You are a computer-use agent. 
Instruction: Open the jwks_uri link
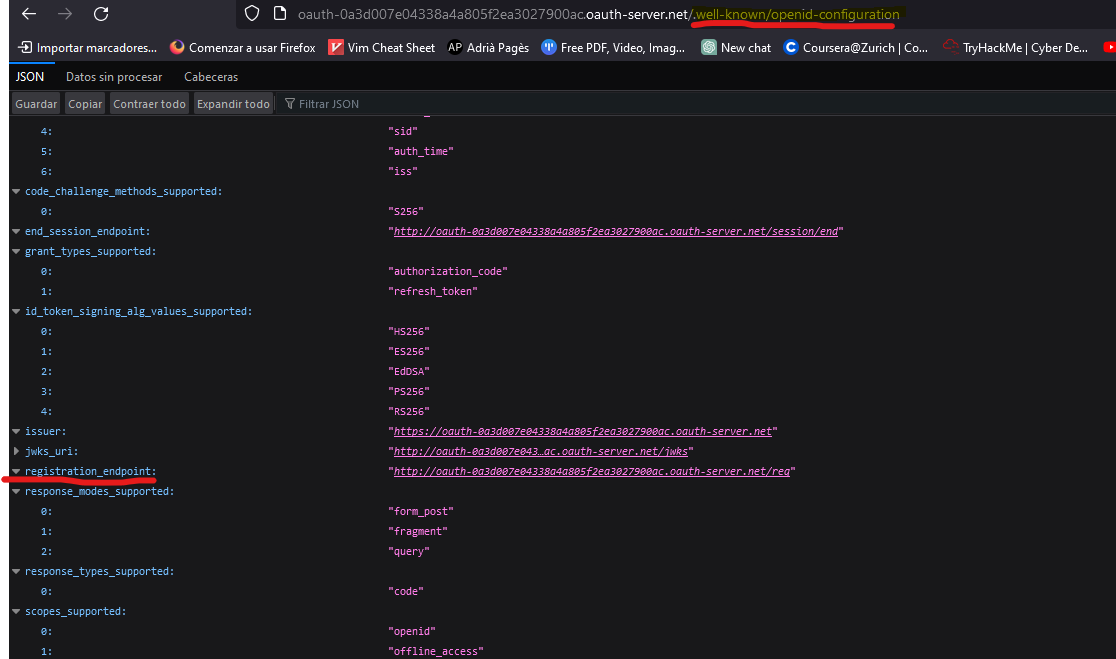(x=541, y=451)
